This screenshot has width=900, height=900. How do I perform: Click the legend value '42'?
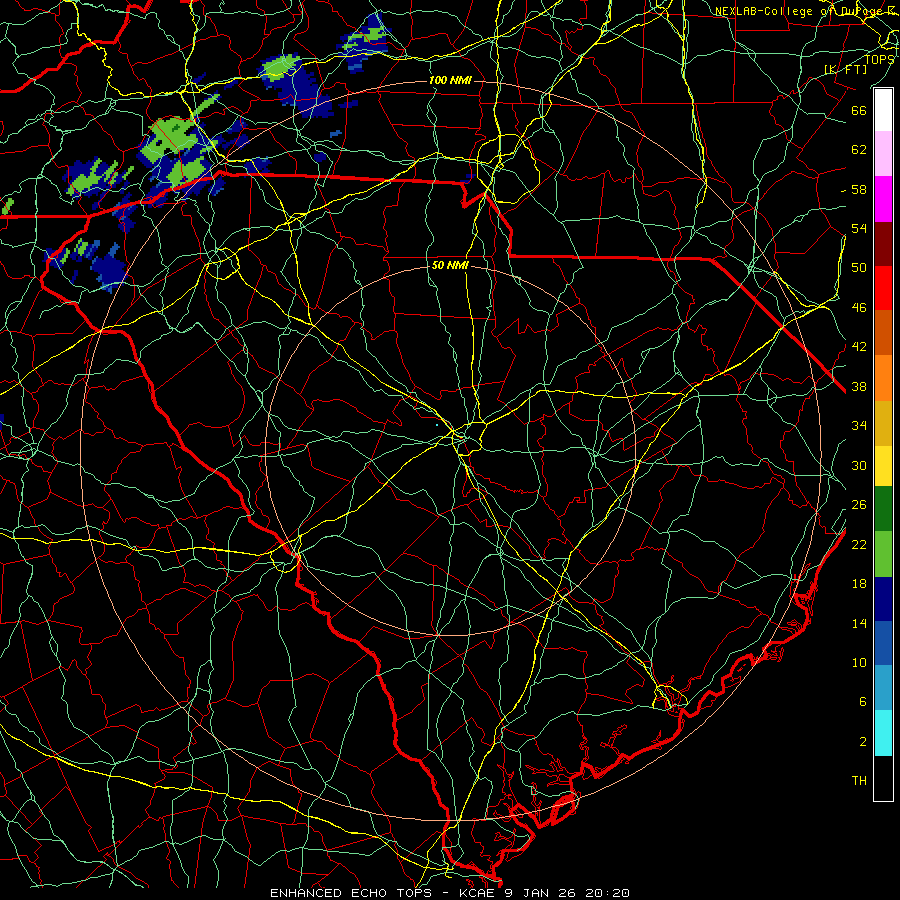click(x=859, y=347)
